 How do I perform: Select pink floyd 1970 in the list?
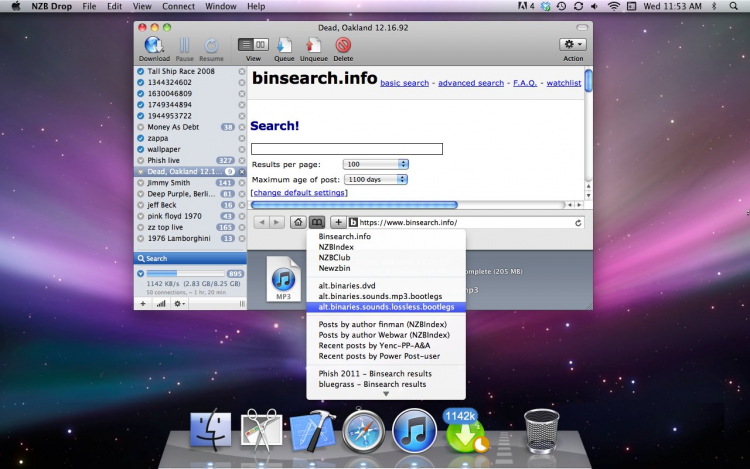click(x=190, y=216)
